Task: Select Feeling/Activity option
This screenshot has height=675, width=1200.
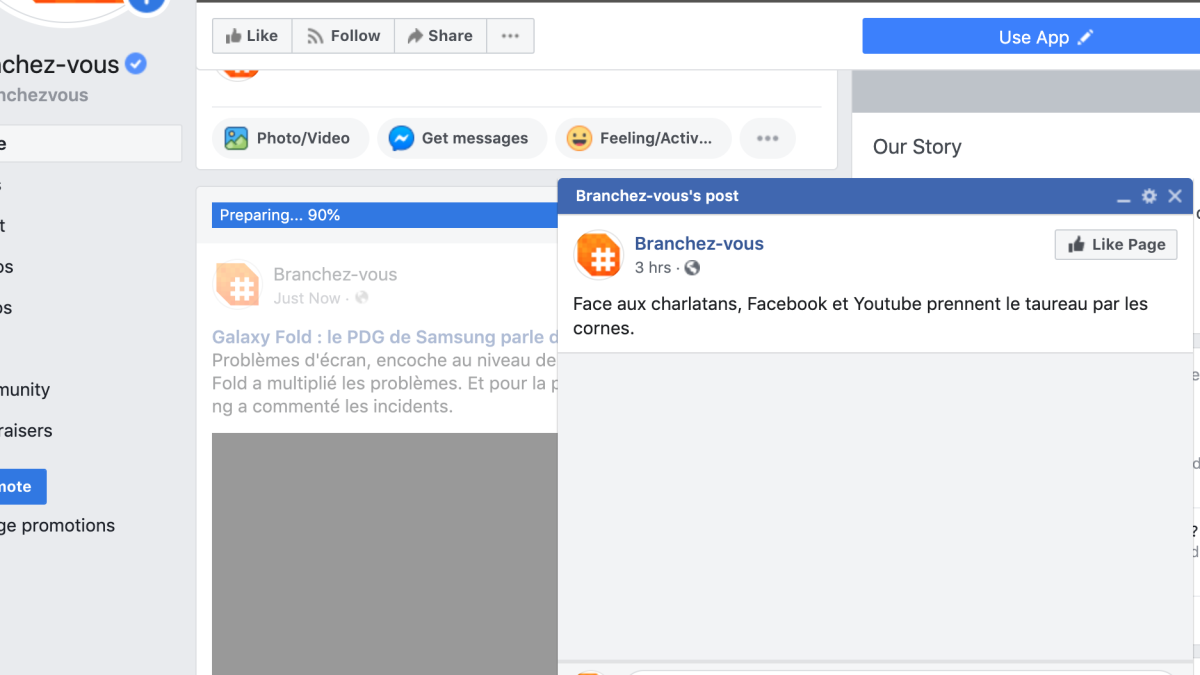Action: click(x=643, y=138)
